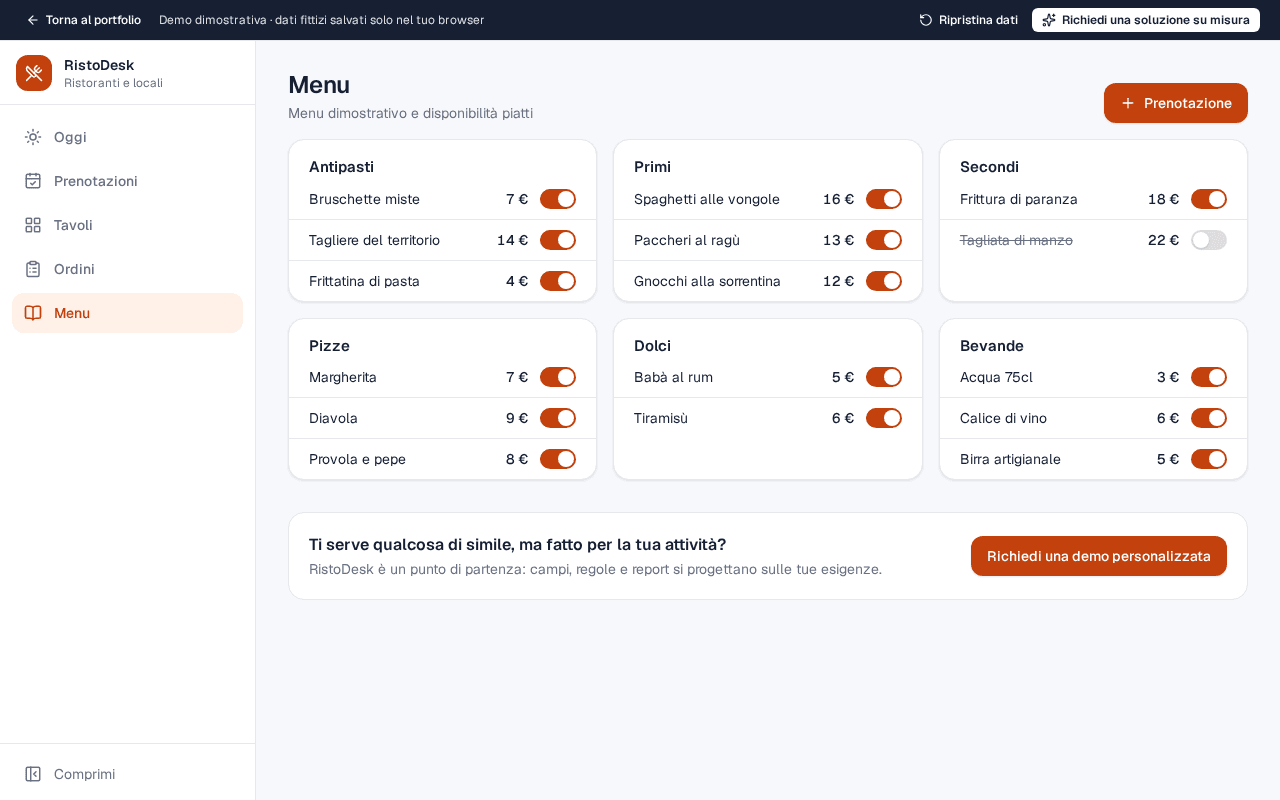Viewport: 1280px width, 800px height.
Task: Open the Oggi section
Action: 127,137
